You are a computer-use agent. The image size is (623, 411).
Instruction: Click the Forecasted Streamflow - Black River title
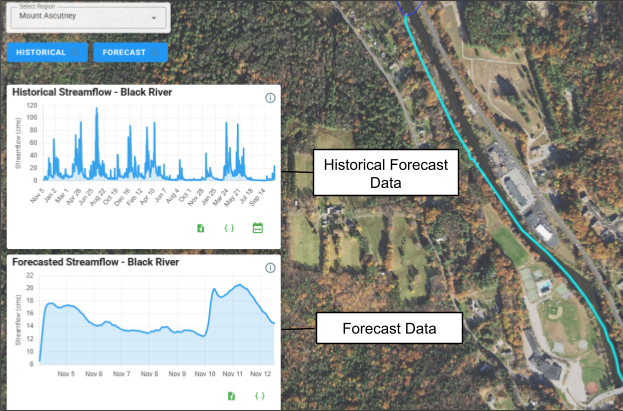[95, 262]
